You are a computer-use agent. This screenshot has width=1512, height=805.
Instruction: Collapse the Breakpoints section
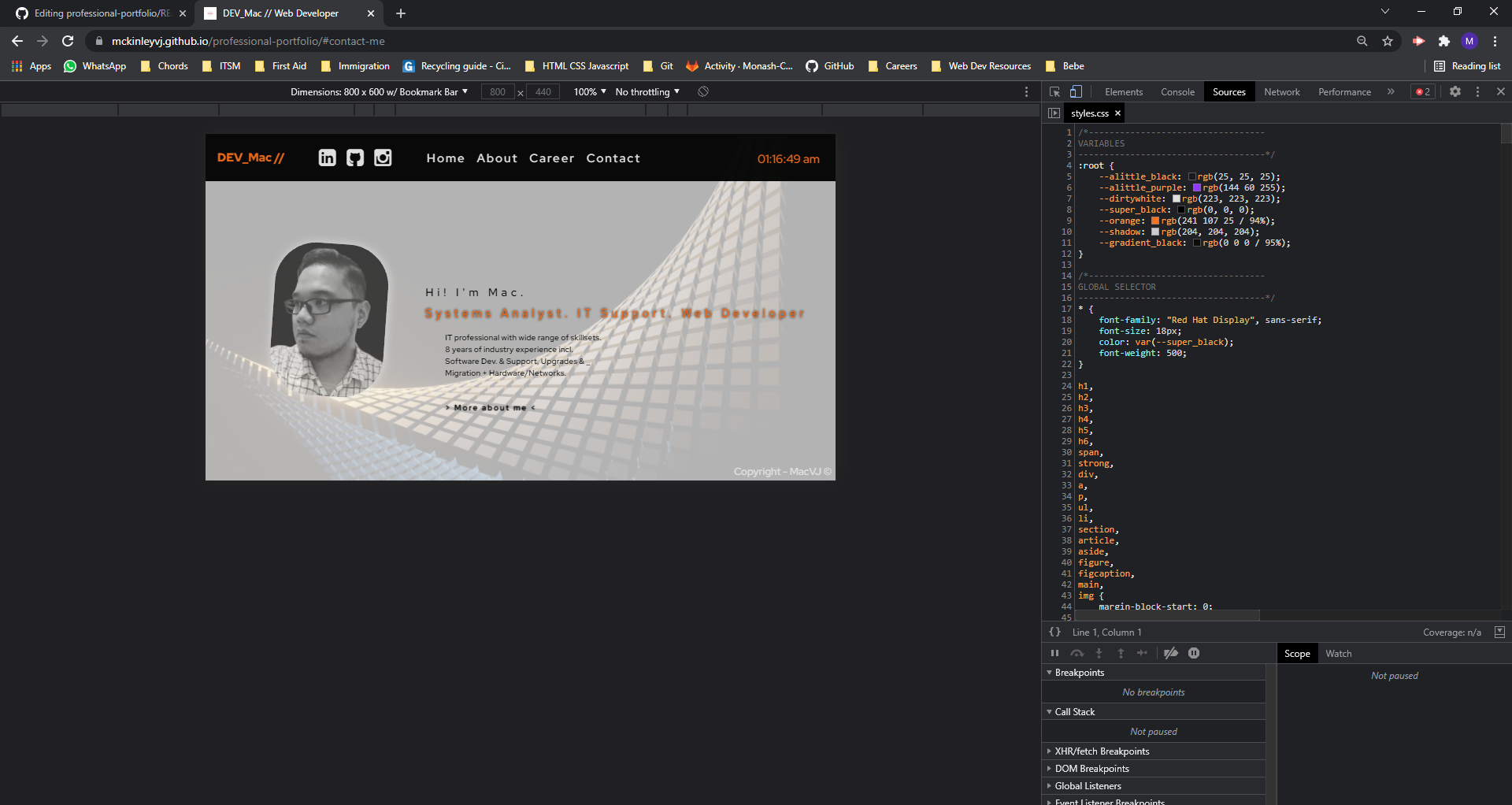point(1154,673)
